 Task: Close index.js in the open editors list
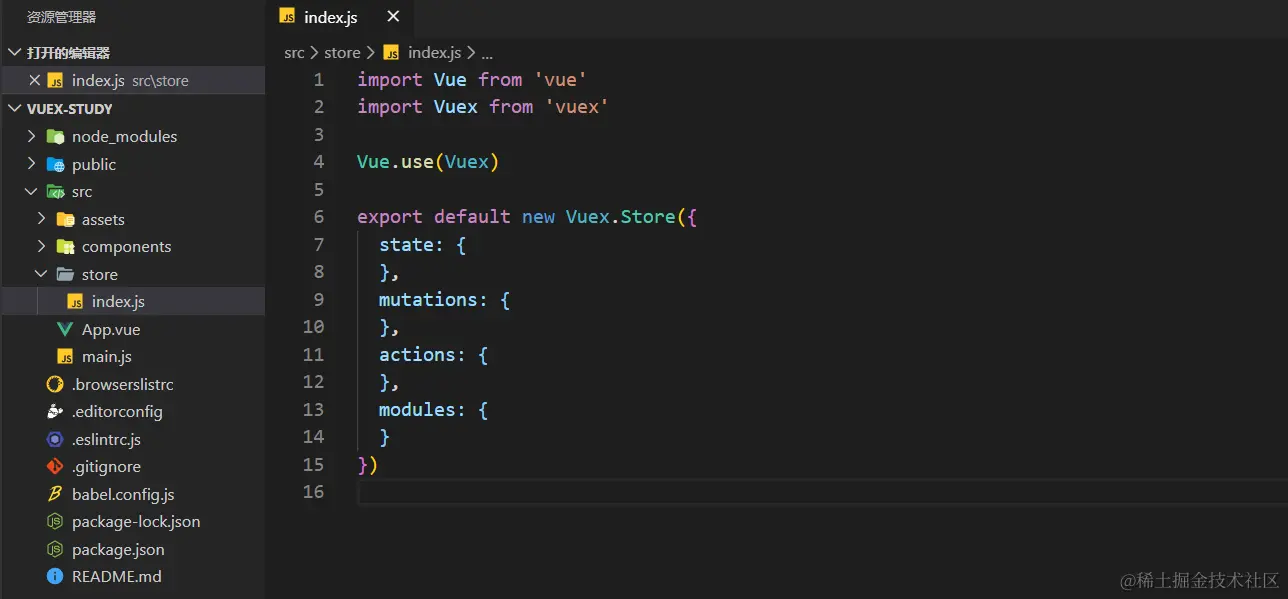(35, 80)
